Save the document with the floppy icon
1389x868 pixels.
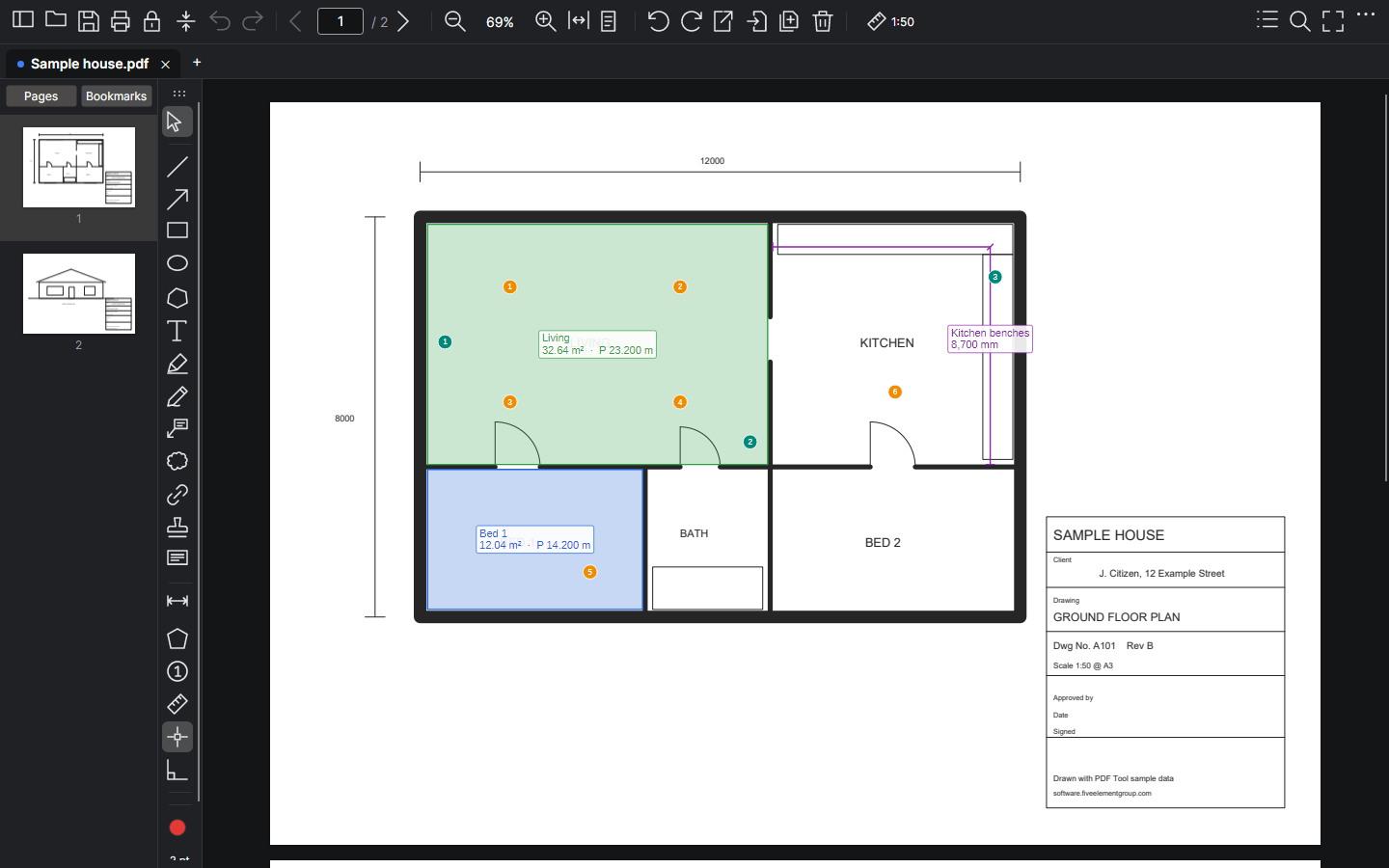(x=89, y=20)
